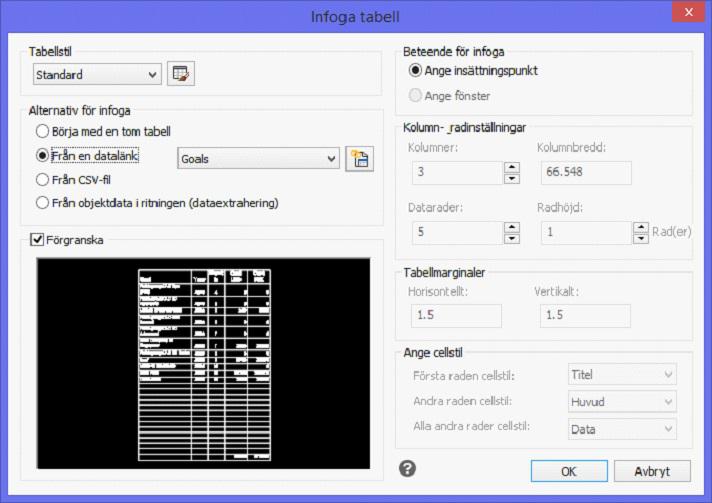
Task: Launch the Data Link Manager icon
Action: (x=360, y=159)
